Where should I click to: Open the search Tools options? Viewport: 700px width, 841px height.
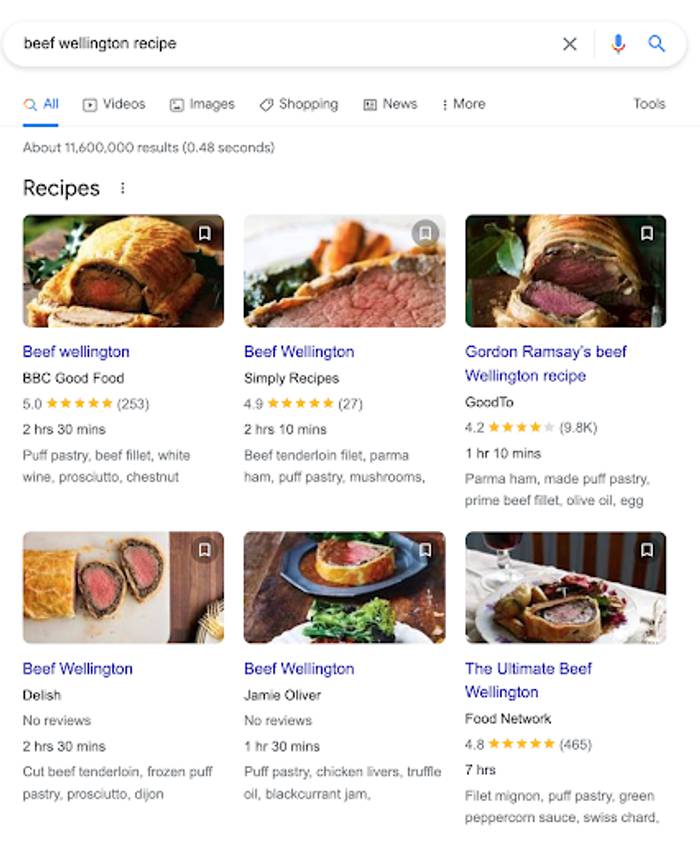[649, 104]
